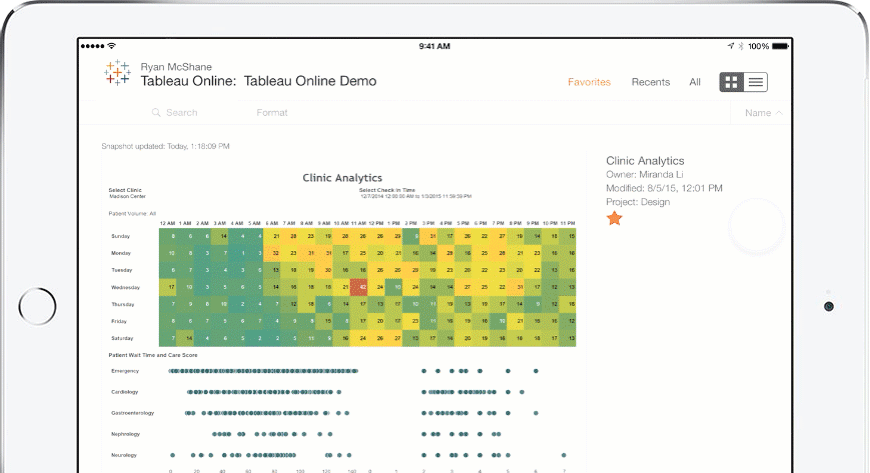Screen dimensions: 870x473
Task: Click the Format option
Action: [272, 113]
